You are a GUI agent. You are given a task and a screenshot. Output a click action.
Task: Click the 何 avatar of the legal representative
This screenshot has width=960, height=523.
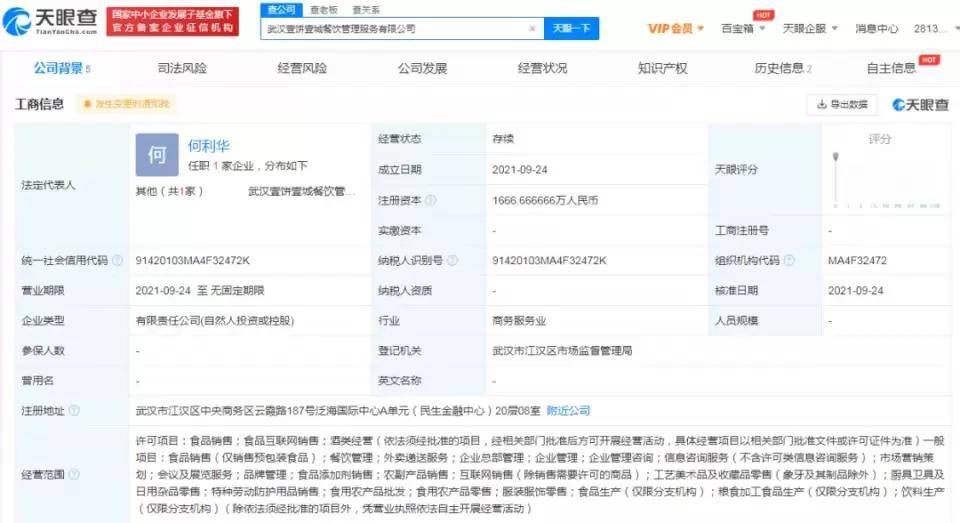point(157,155)
